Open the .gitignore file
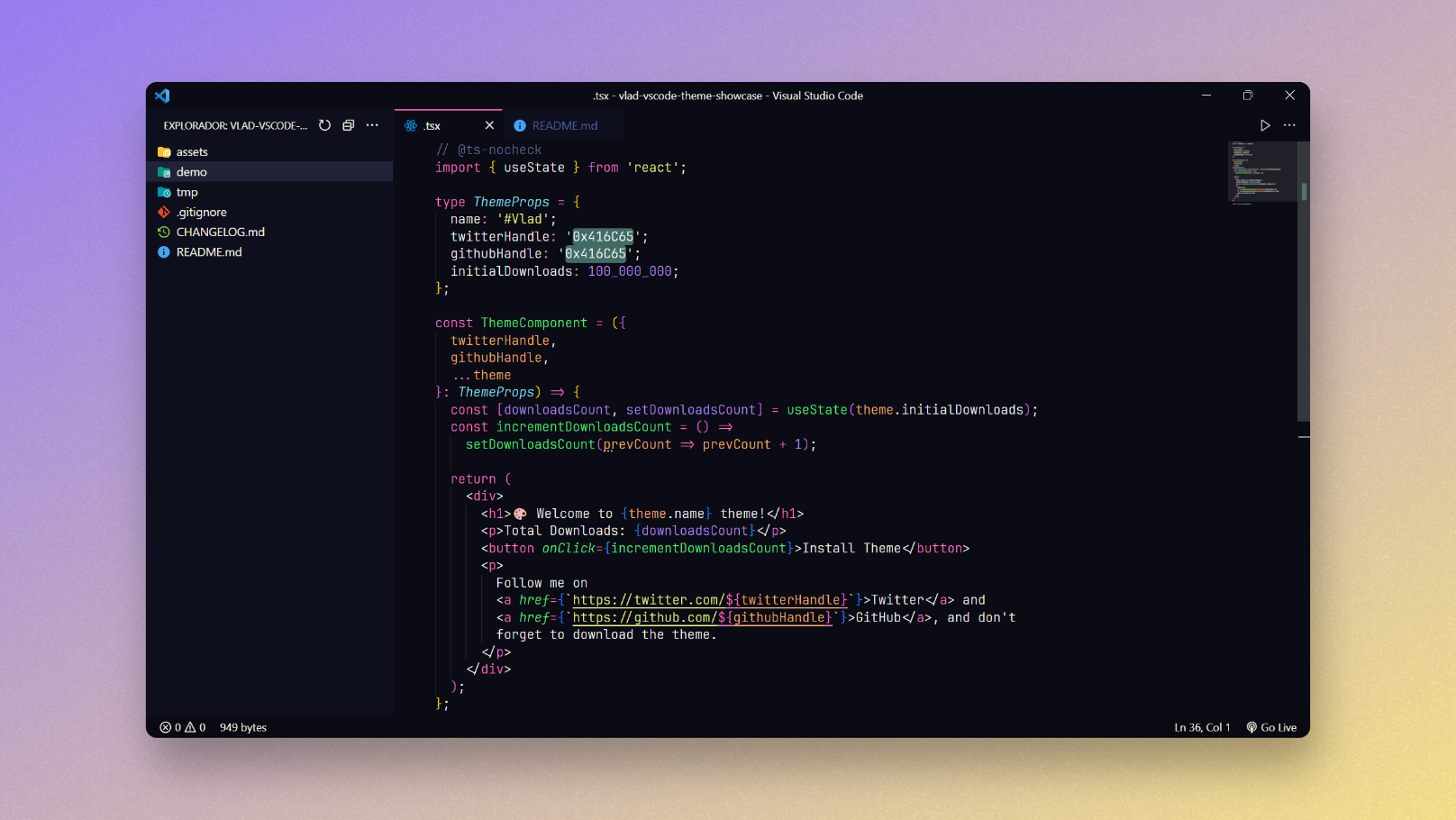This screenshot has width=1456, height=820. click(270, 212)
